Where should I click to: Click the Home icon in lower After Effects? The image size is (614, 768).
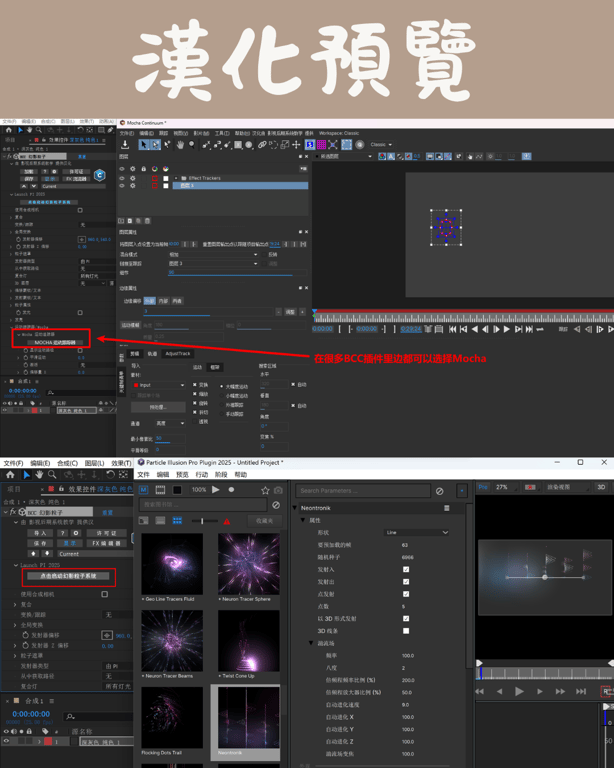[x=10, y=475]
